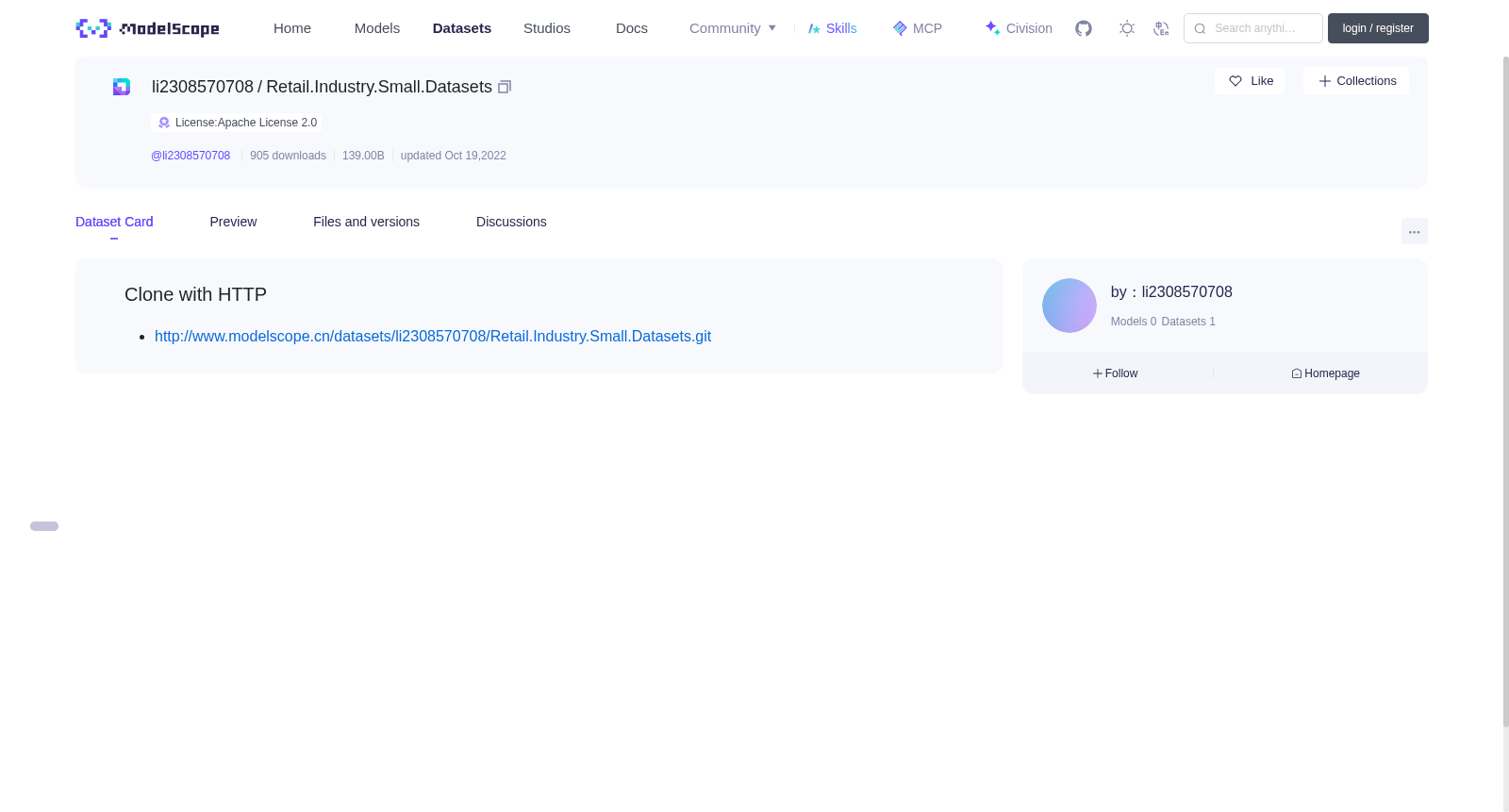Click the '139.00B' size text

coord(363,156)
